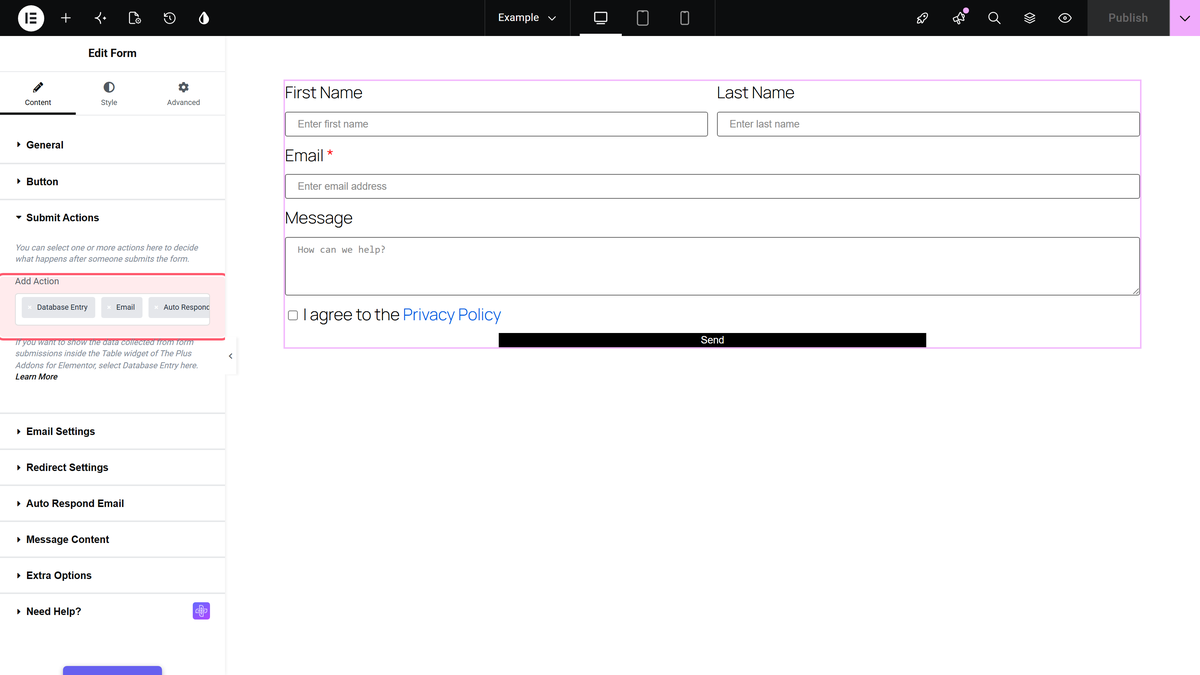Open the Structure layers icon
The height and width of the screenshot is (675, 1200).
(x=1029, y=18)
